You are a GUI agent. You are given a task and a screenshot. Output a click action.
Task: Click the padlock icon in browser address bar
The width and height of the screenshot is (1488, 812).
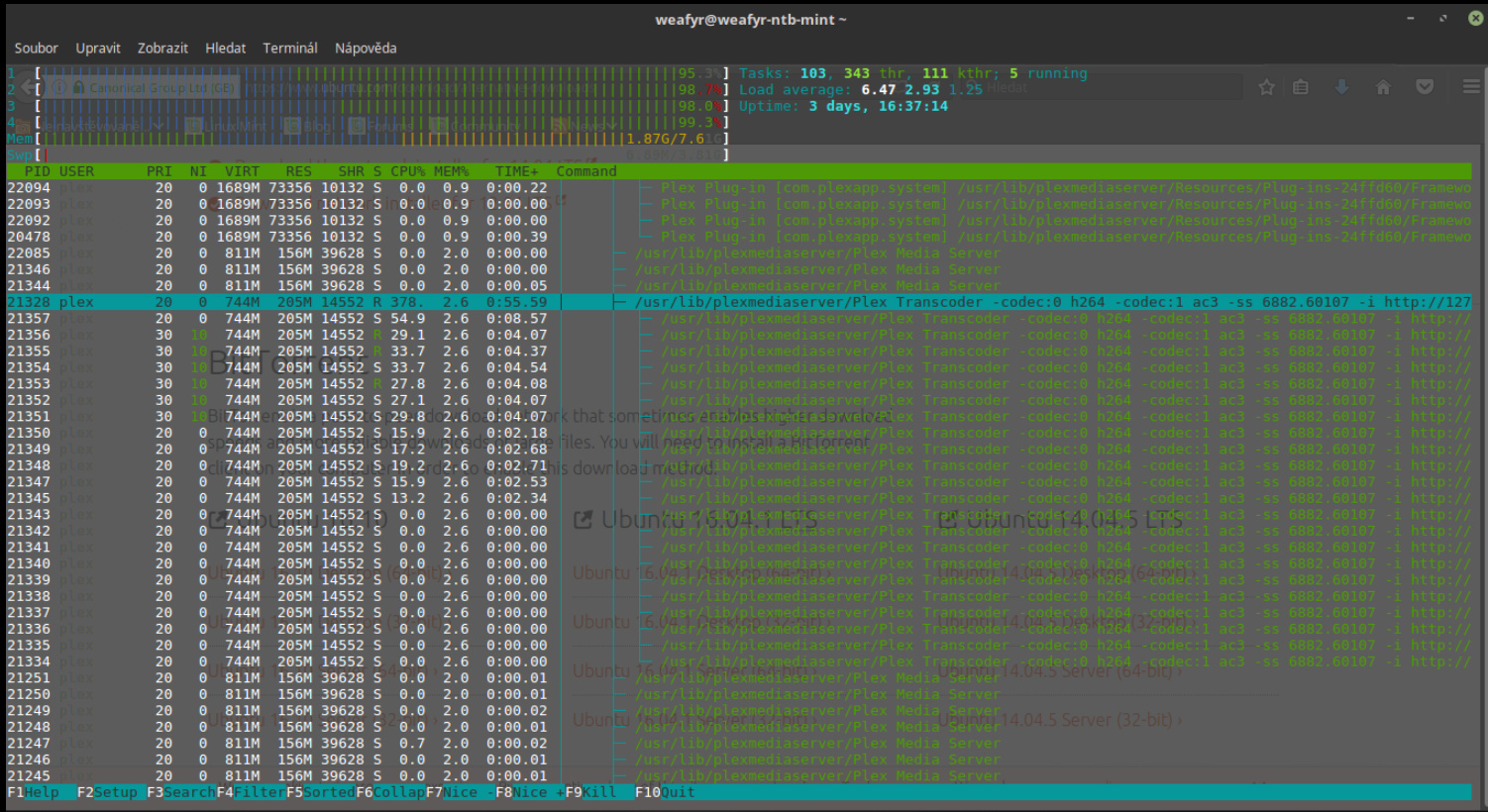pos(79,87)
